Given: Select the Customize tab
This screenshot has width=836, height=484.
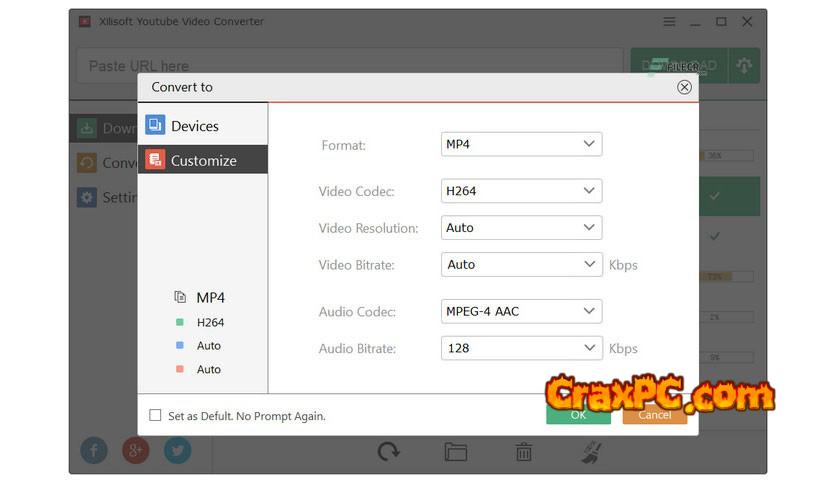Looking at the screenshot, I should pos(203,160).
